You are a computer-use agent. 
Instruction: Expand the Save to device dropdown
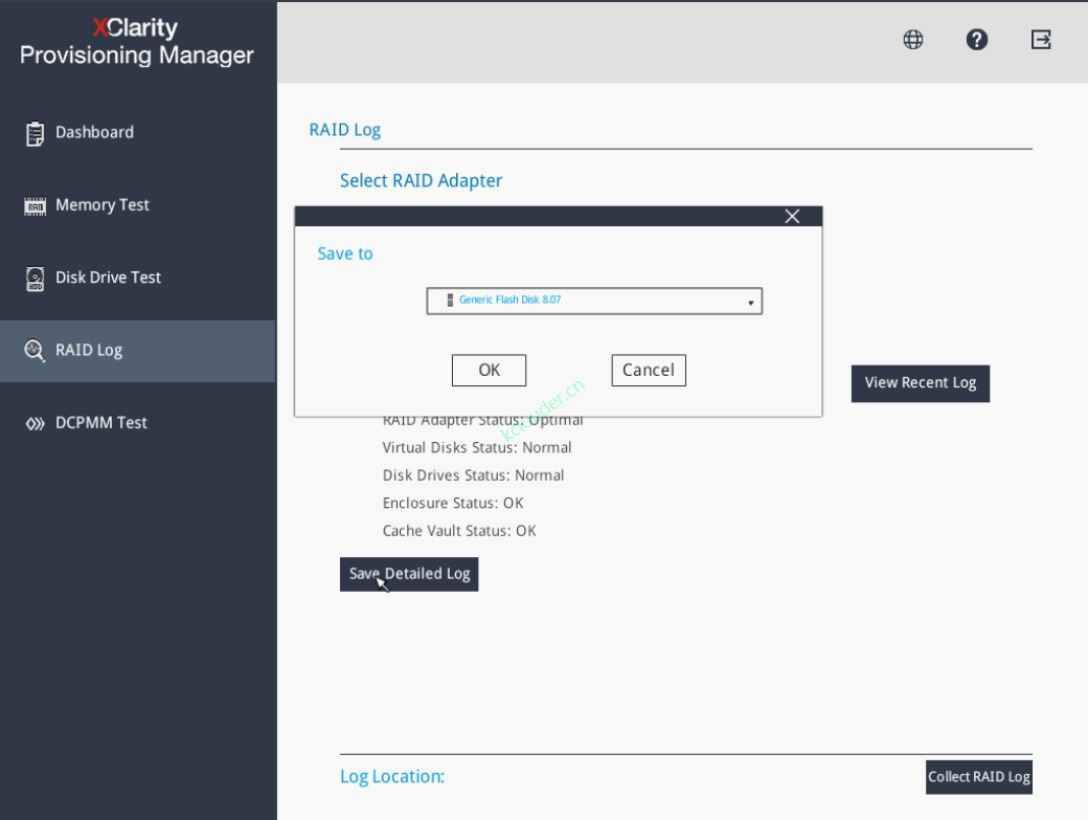595,301
